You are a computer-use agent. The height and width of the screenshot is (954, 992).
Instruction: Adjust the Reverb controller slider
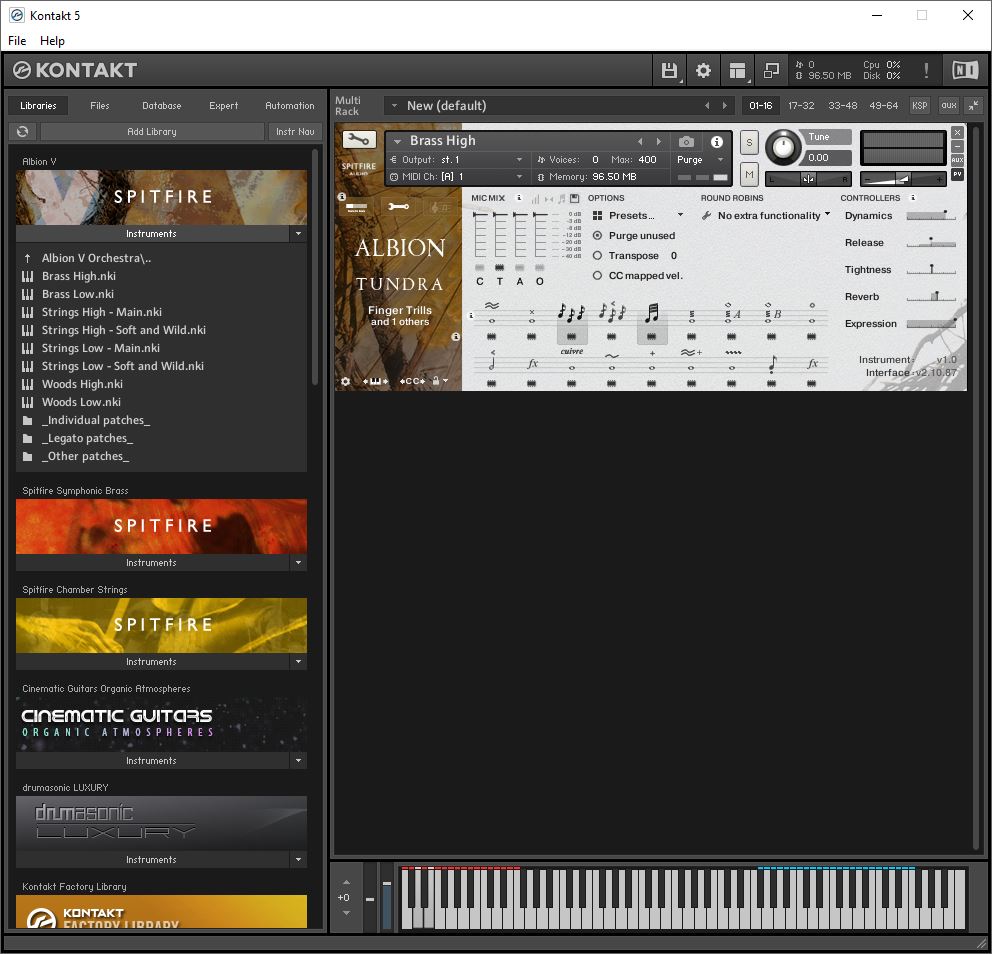tap(931, 297)
